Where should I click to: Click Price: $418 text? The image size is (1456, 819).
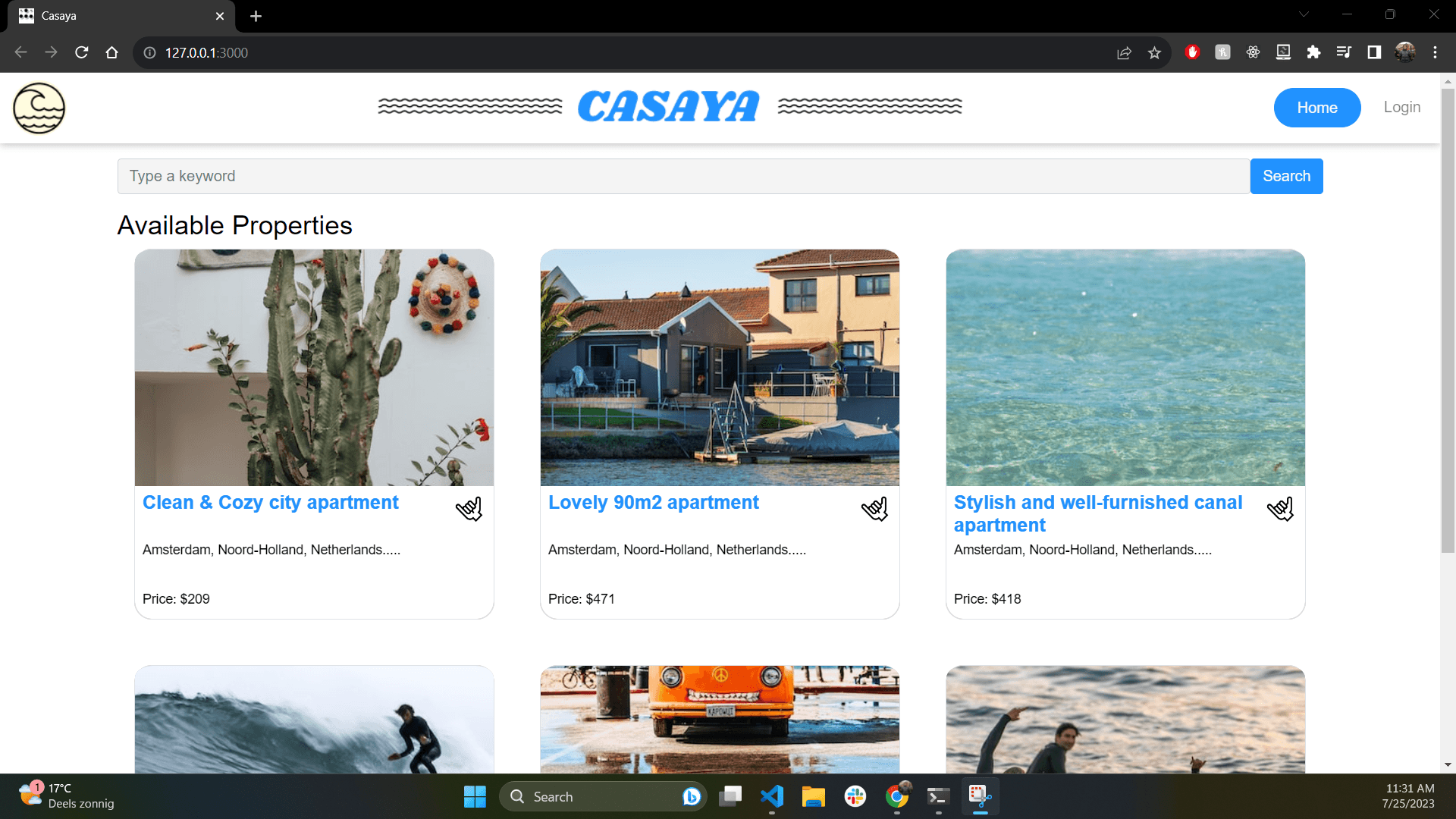point(987,599)
